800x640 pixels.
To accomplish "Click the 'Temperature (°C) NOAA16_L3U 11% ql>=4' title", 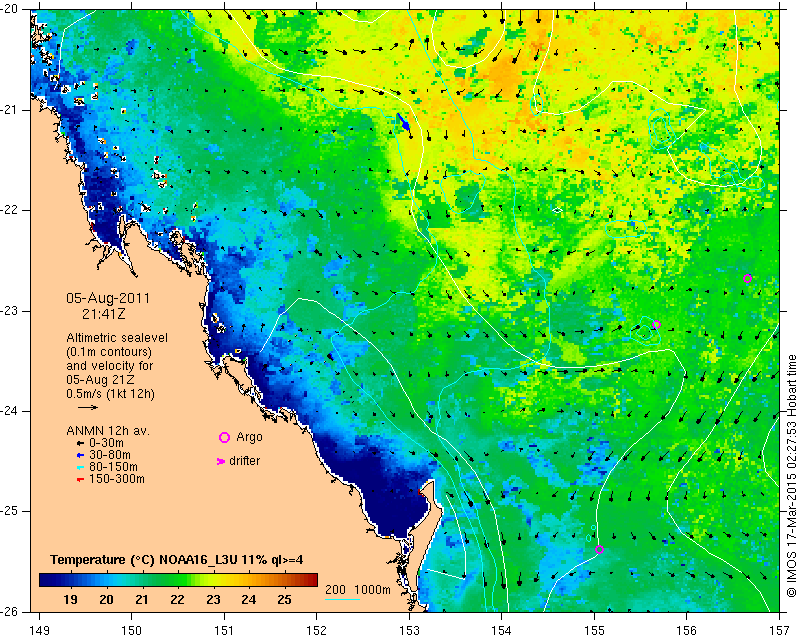I will [x=177, y=560].
